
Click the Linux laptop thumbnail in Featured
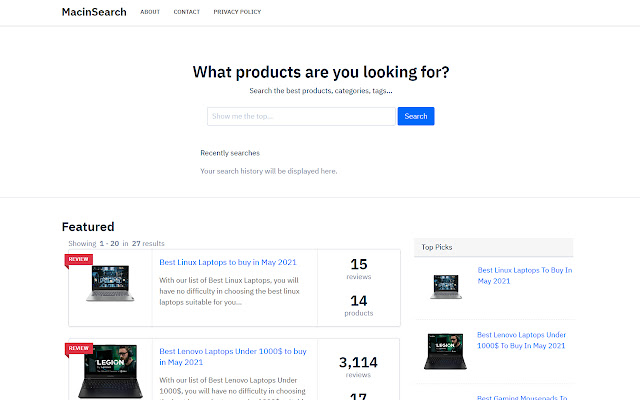point(110,283)
